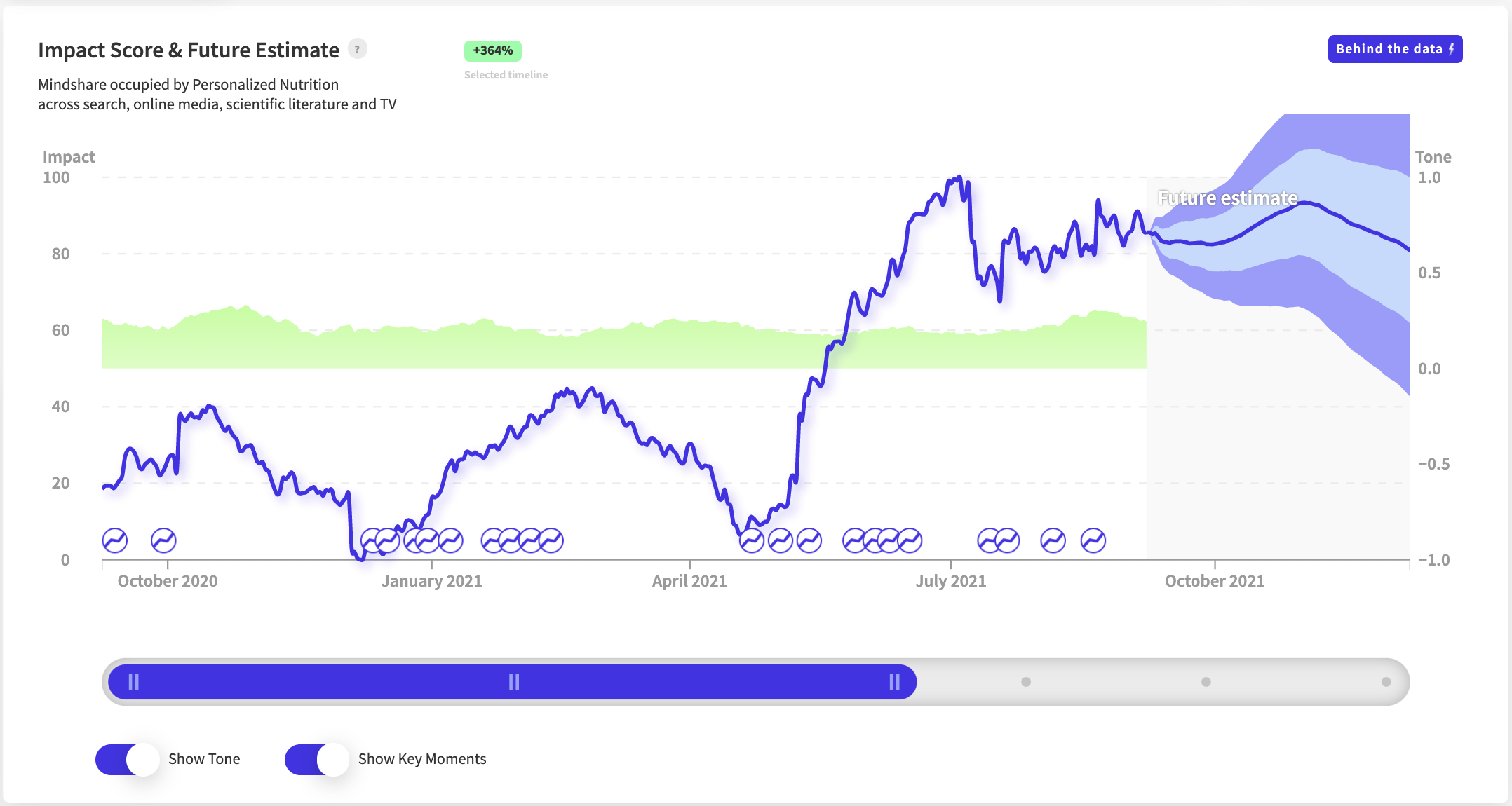Click the first gray dot on the timeline track

pos(1026,682)
